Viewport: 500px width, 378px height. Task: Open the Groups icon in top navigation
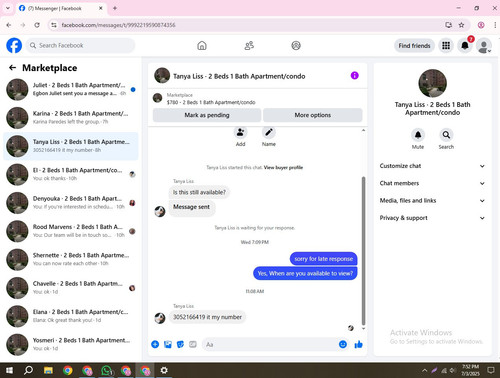(x=296, y=45)
